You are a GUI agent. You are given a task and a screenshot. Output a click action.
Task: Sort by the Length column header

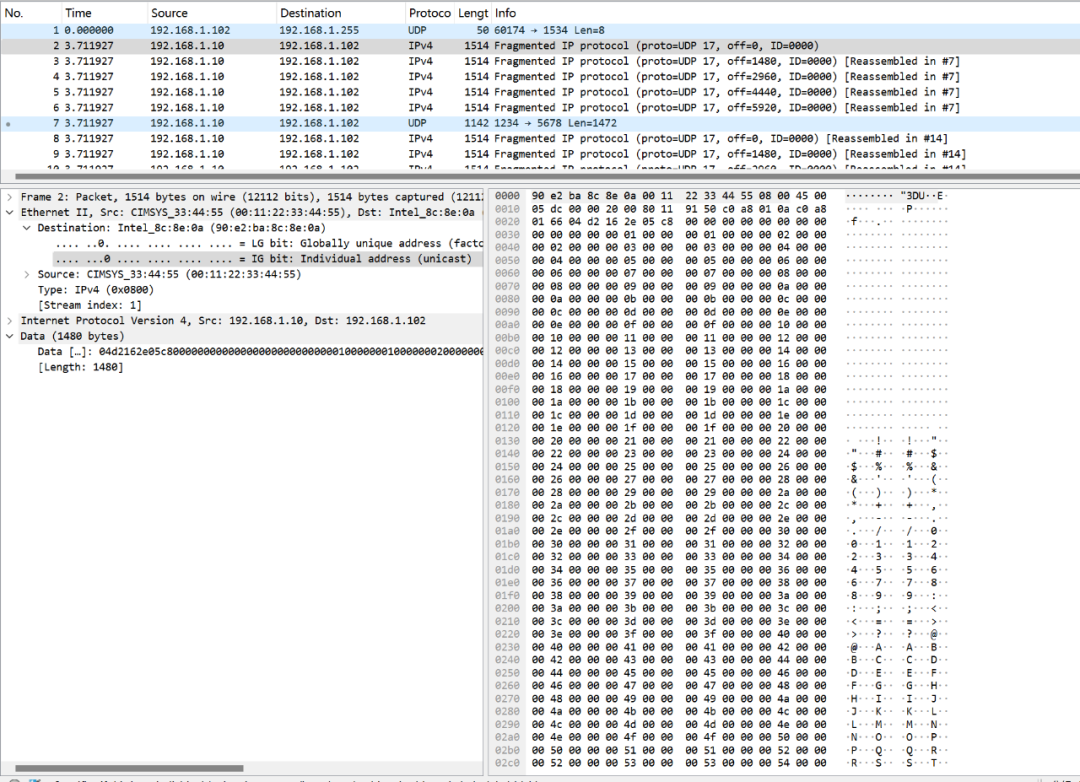pos(472,12)
